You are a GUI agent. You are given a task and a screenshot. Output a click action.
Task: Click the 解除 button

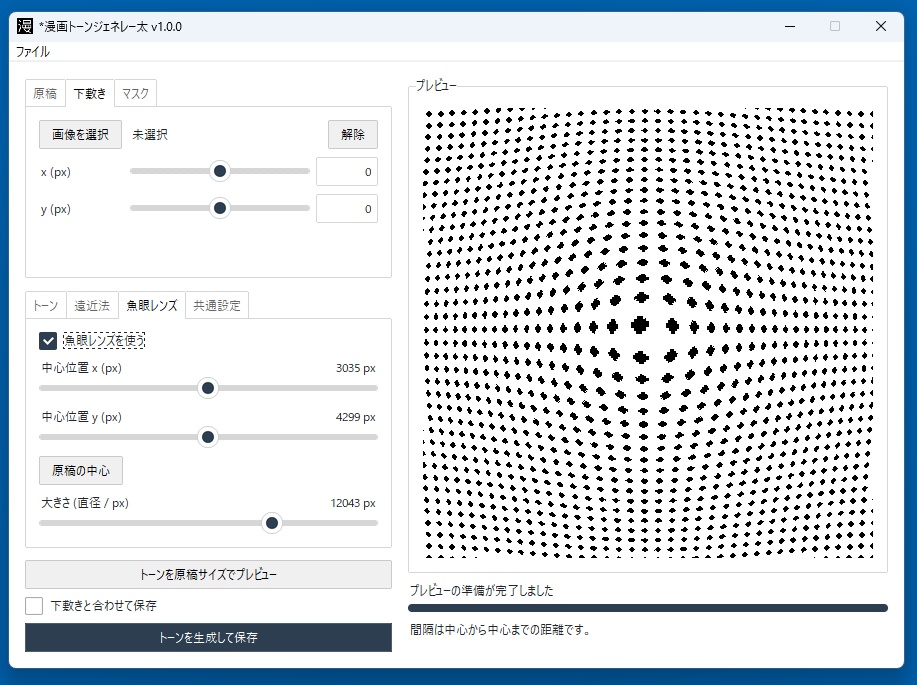click(x=353, y=135)
